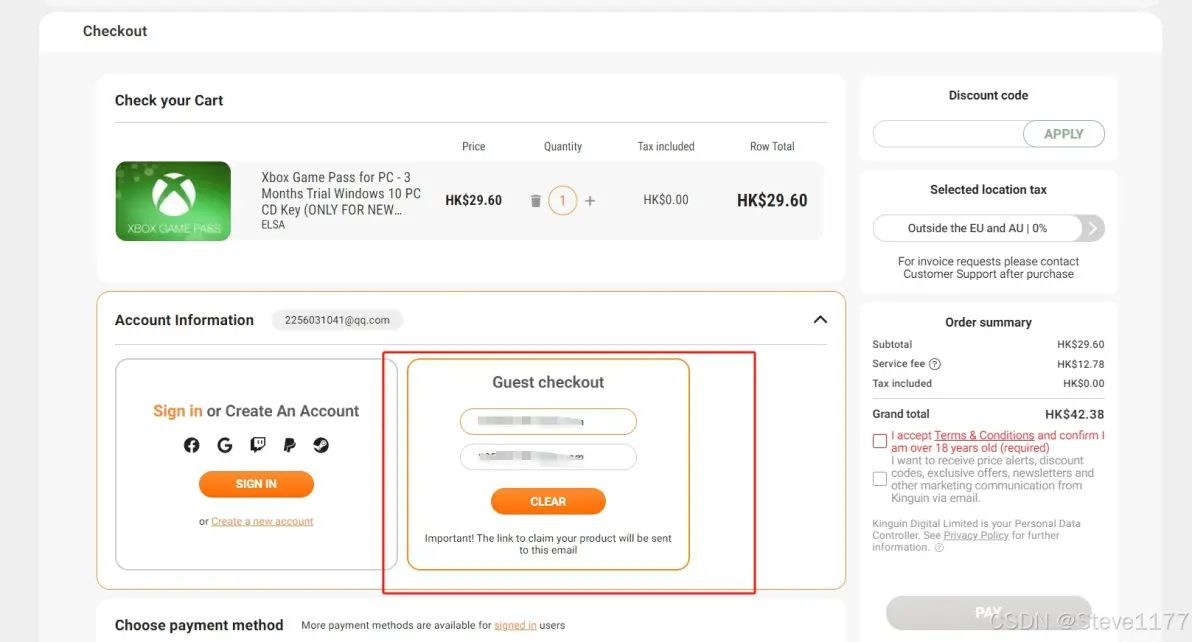Screen dimensions: 1192x642
Task: Open the Privacy Policy link
Action: [976, 535]
